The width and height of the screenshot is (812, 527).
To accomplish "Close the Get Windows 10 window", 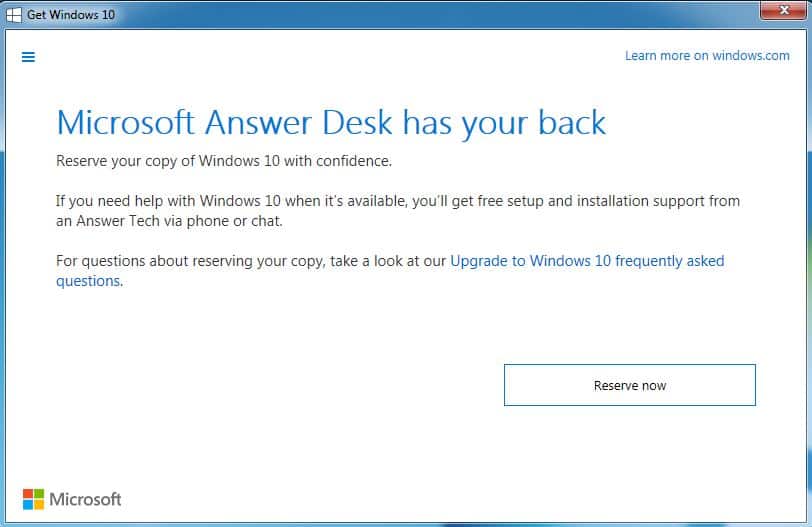I will (x=784, y=10).
